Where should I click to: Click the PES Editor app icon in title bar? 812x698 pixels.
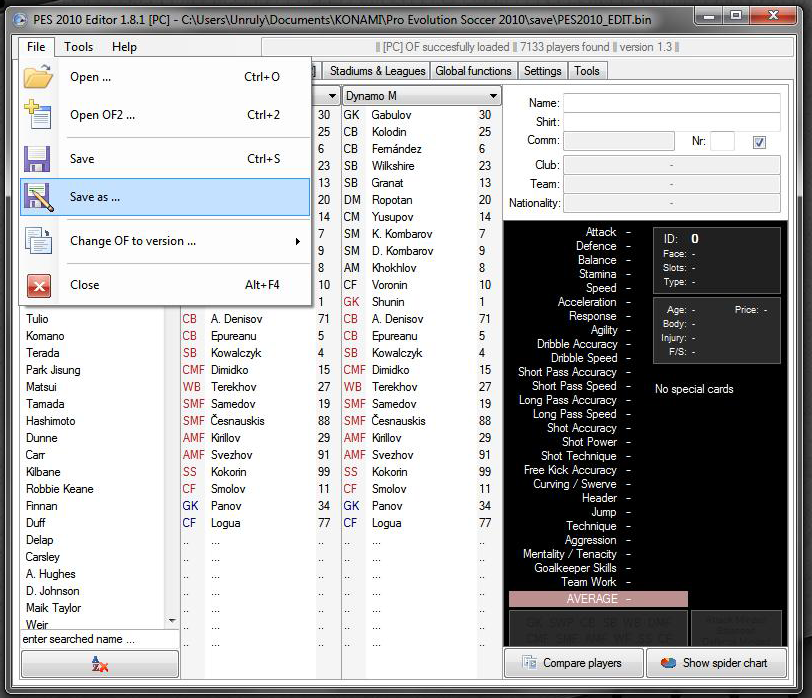pos(20,20)
